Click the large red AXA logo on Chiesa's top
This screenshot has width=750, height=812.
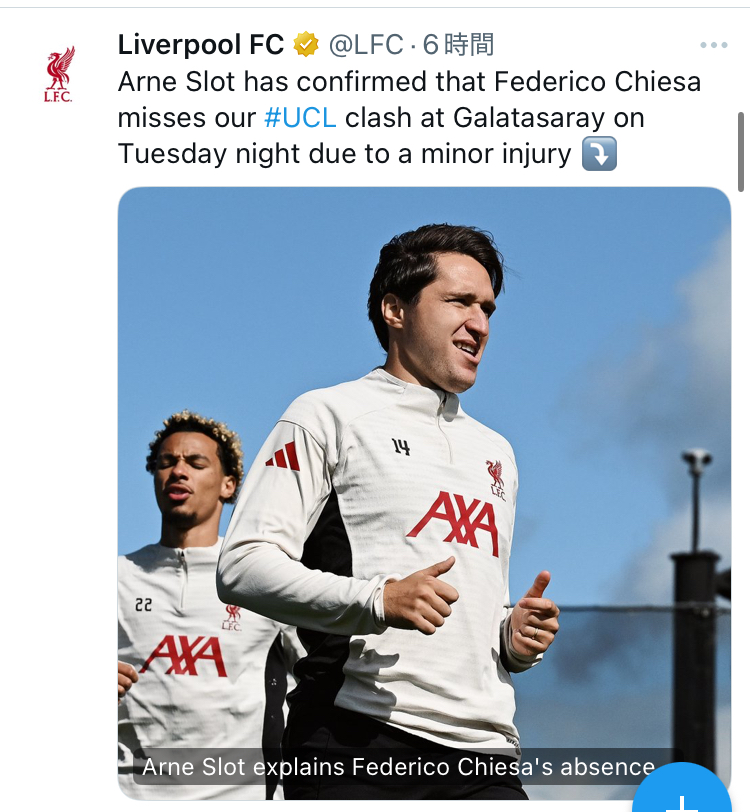tap(456, 522)
